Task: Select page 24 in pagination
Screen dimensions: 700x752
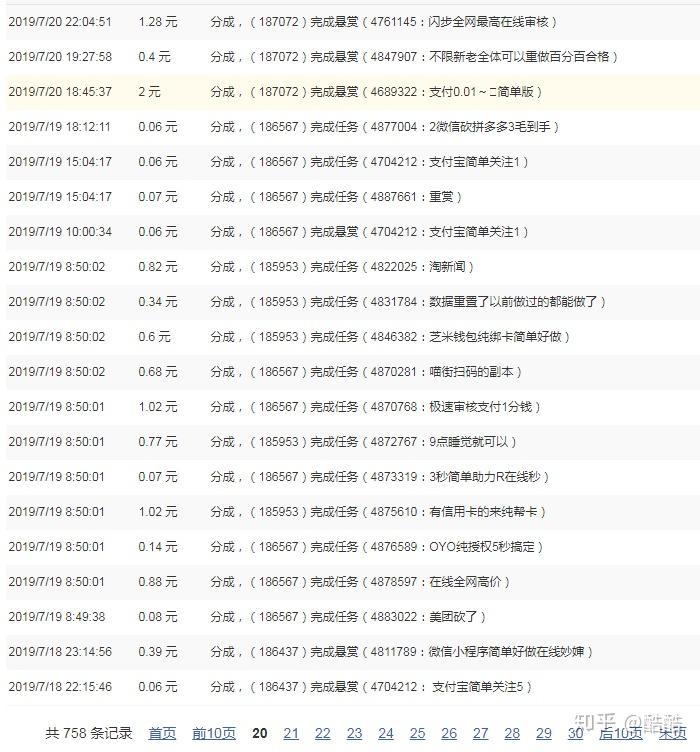Action: point(386,733)
